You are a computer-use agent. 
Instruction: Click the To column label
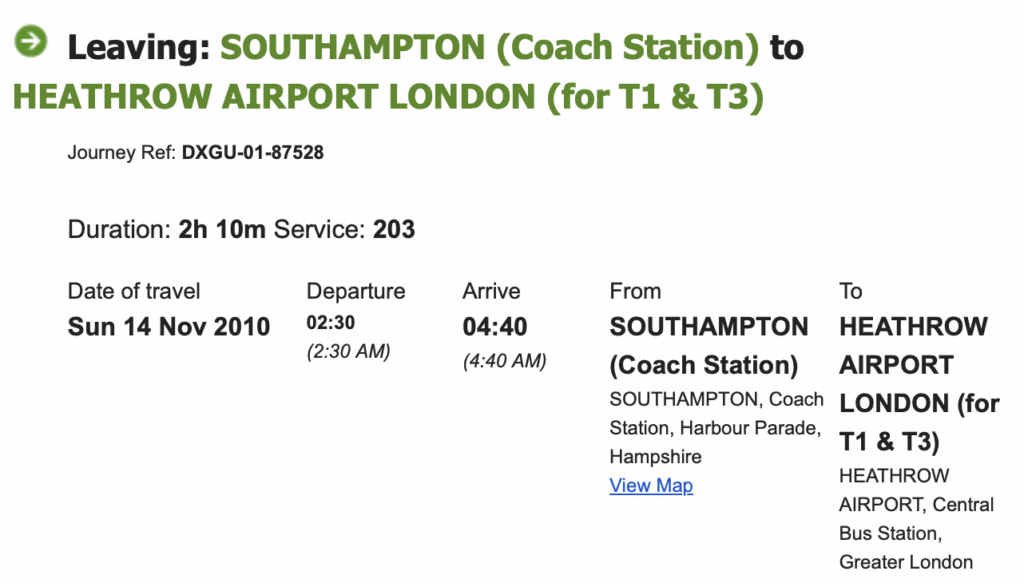tap(851, 291)
